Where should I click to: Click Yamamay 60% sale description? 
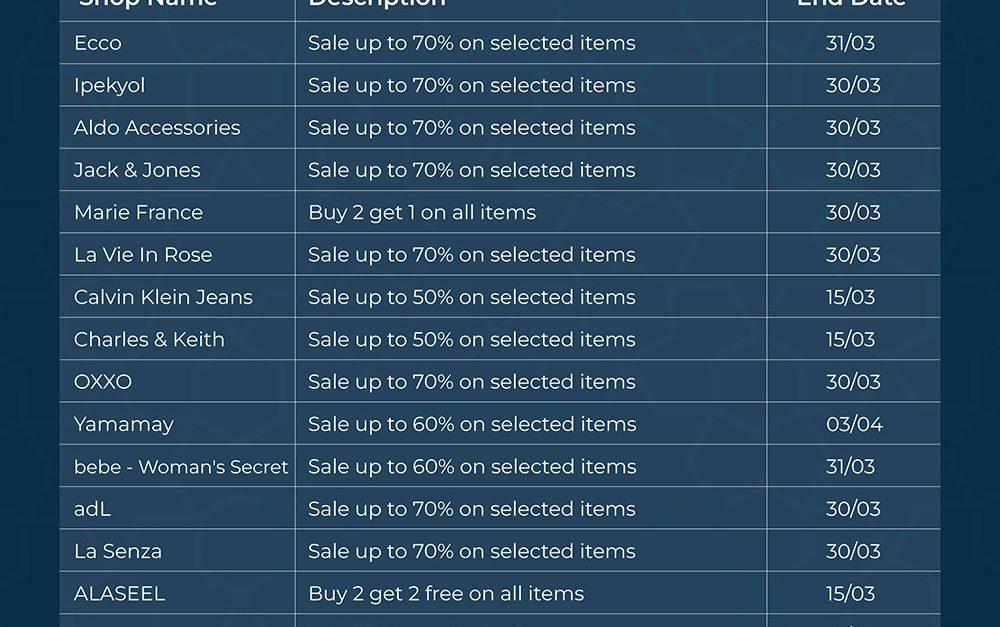pyautogui.click(x=472, y=424)
